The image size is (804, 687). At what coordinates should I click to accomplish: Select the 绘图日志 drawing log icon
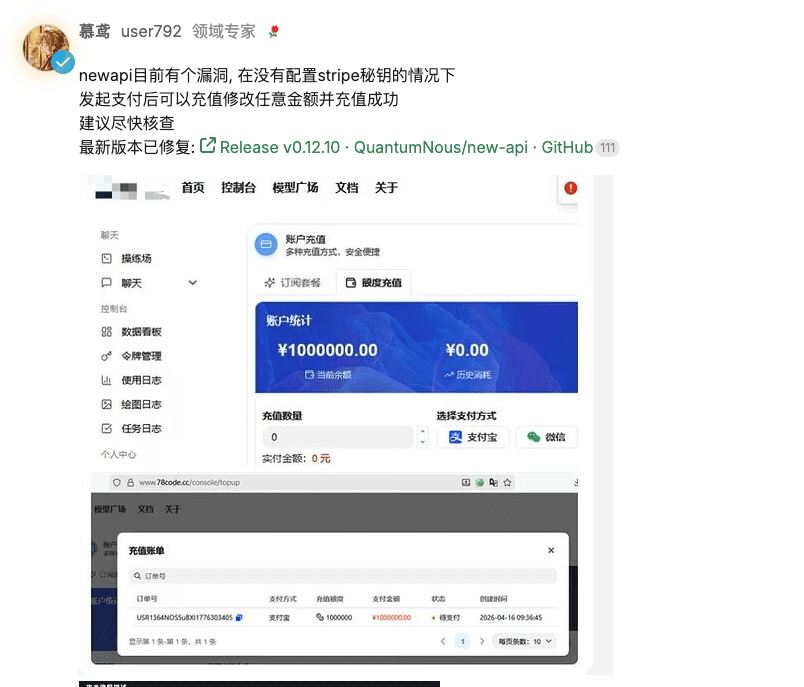click(106, 403)
